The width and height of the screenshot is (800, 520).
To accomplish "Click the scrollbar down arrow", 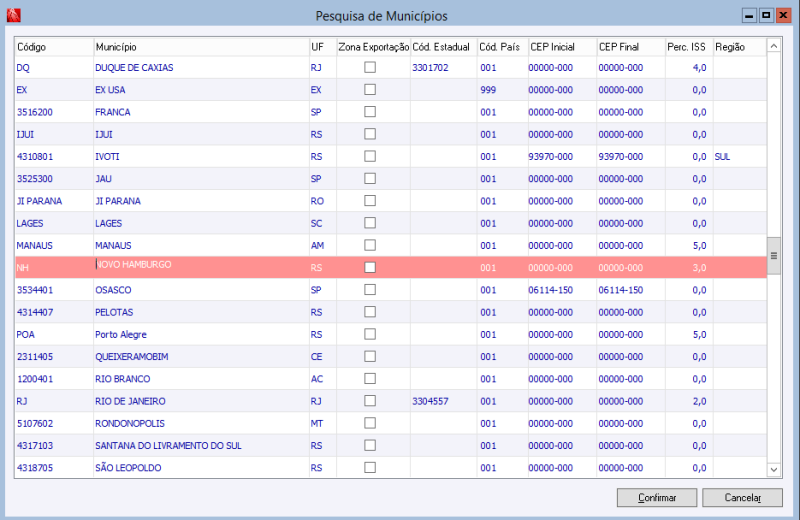I will tap(773, 469).
